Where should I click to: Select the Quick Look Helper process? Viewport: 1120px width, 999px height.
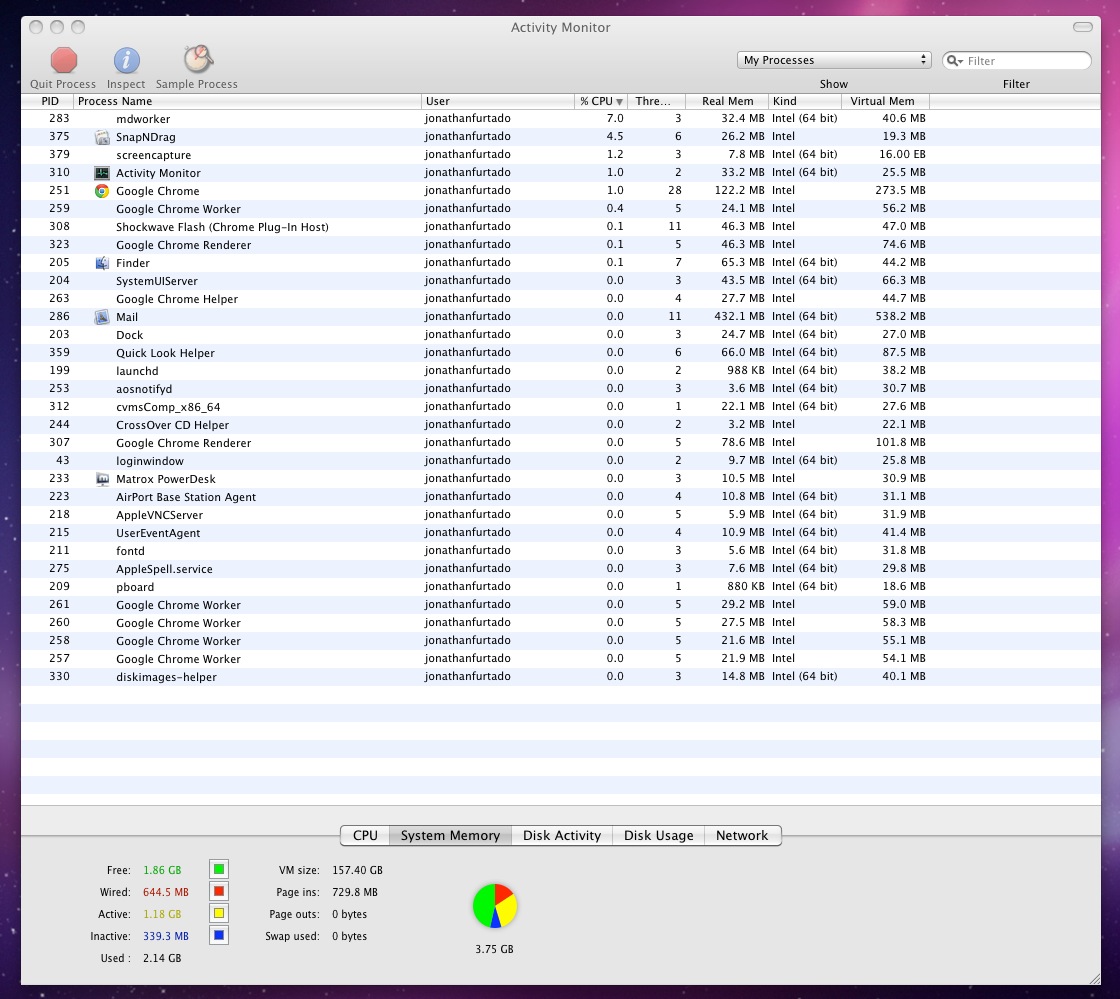click(x=561, y=353)
